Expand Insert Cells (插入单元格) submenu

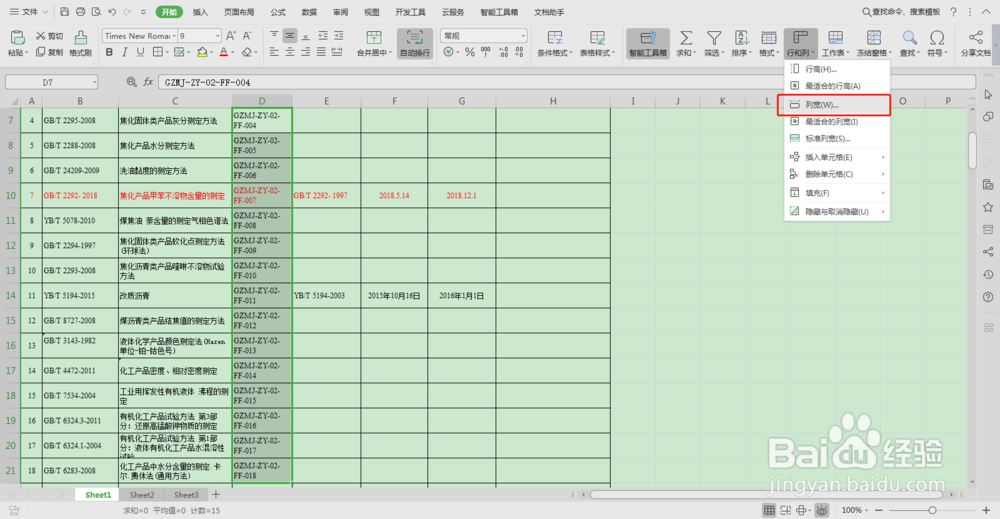click(837, 157)
